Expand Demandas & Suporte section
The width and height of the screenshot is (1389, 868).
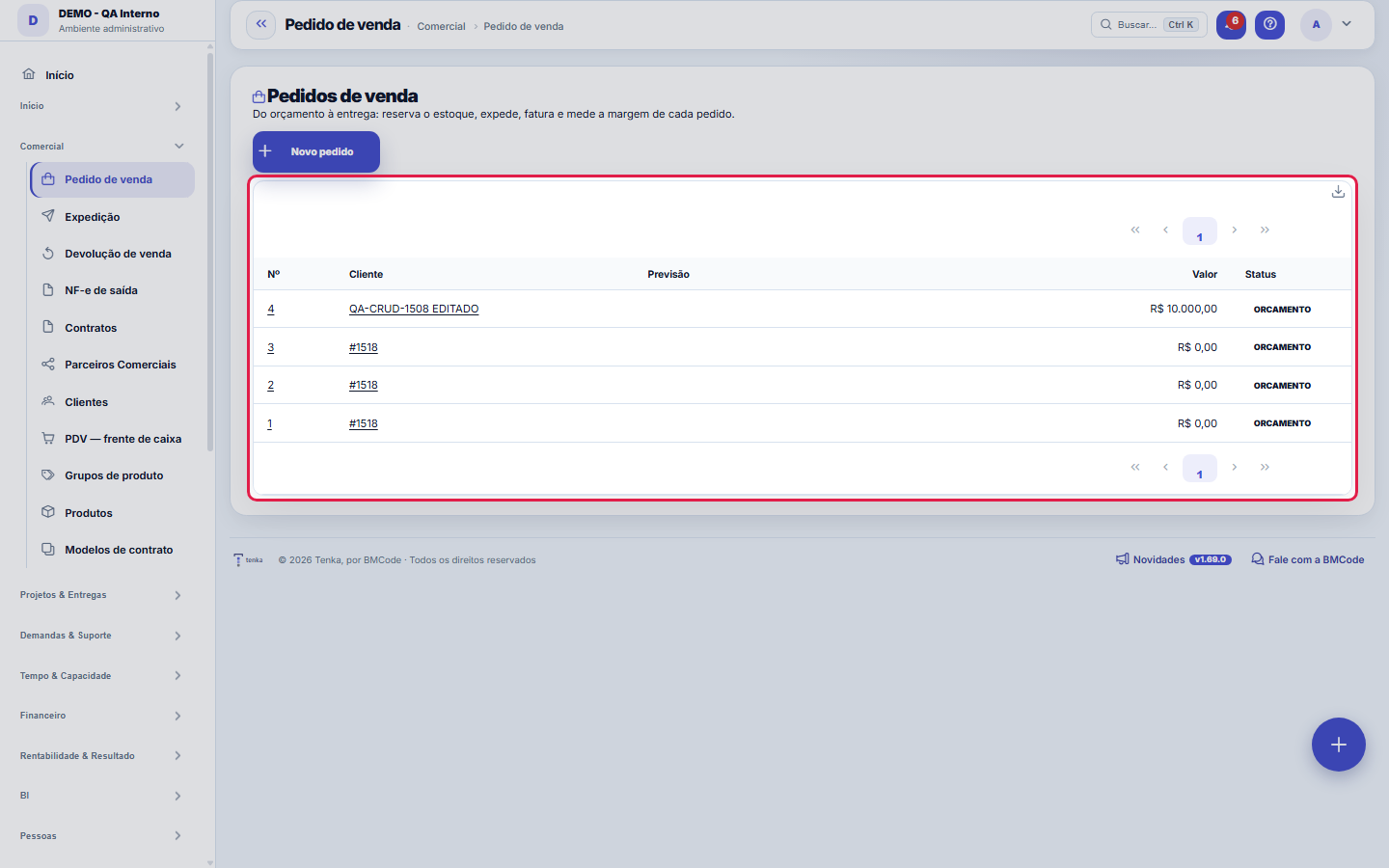[101, 636]
